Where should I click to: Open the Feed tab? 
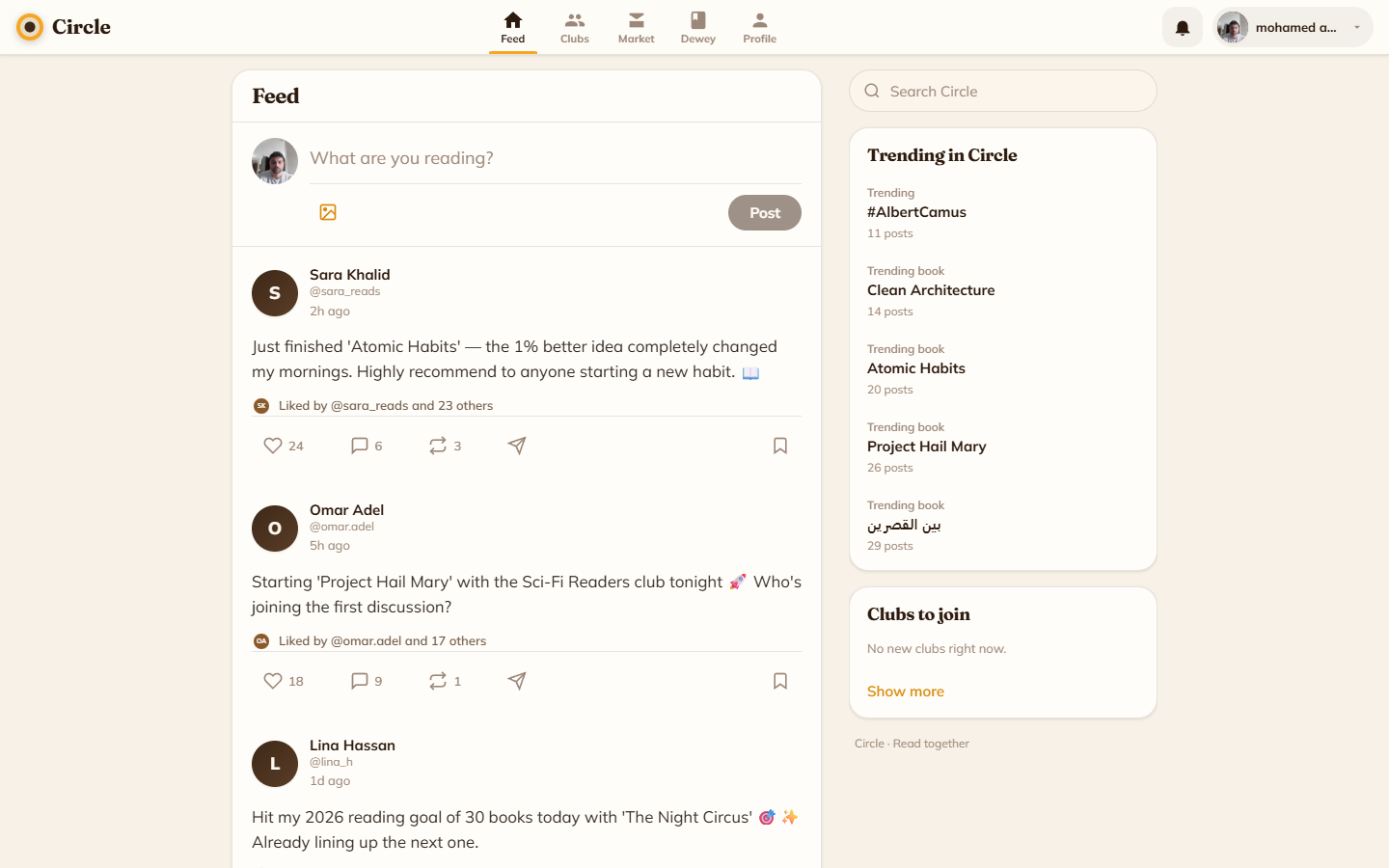[x=513, y=28]
